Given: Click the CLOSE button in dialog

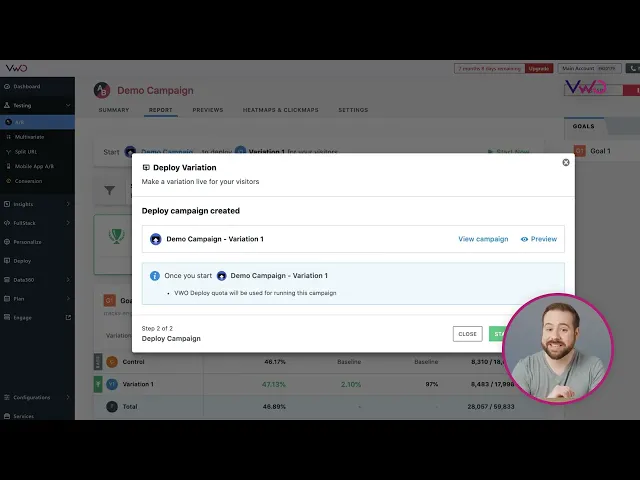Looking at the screenshot, I should [467, 334].
